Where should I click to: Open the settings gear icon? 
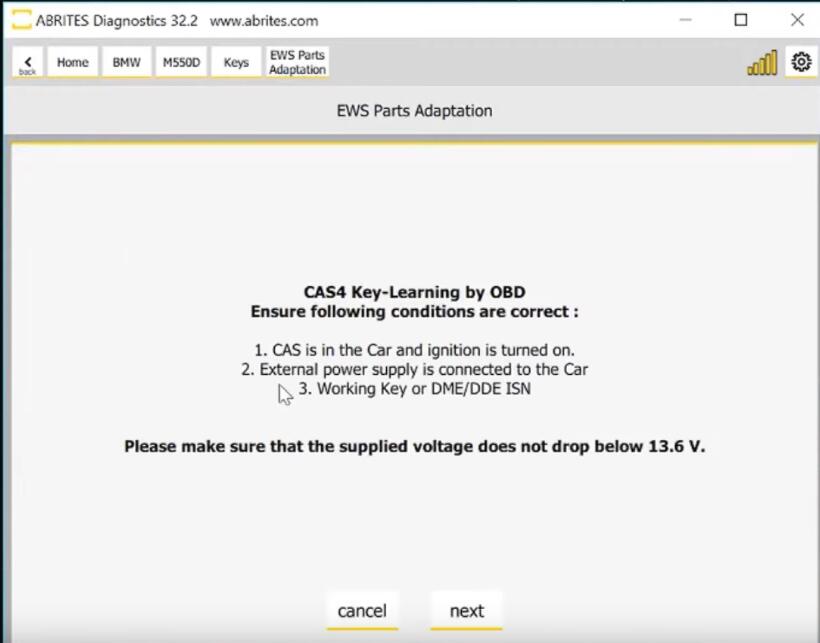click(801, 62)
